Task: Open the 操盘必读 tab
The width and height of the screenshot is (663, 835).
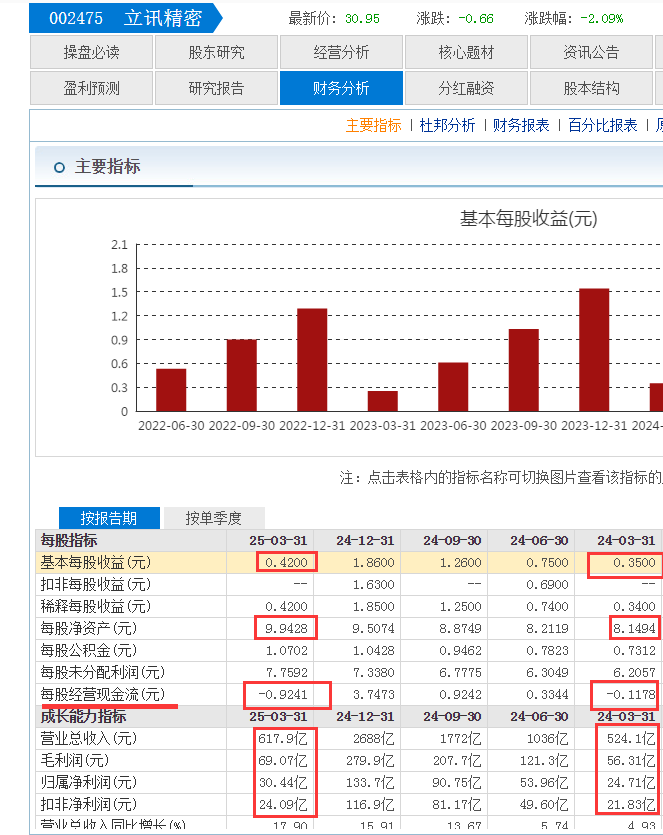Action: (x=91, y=52)
